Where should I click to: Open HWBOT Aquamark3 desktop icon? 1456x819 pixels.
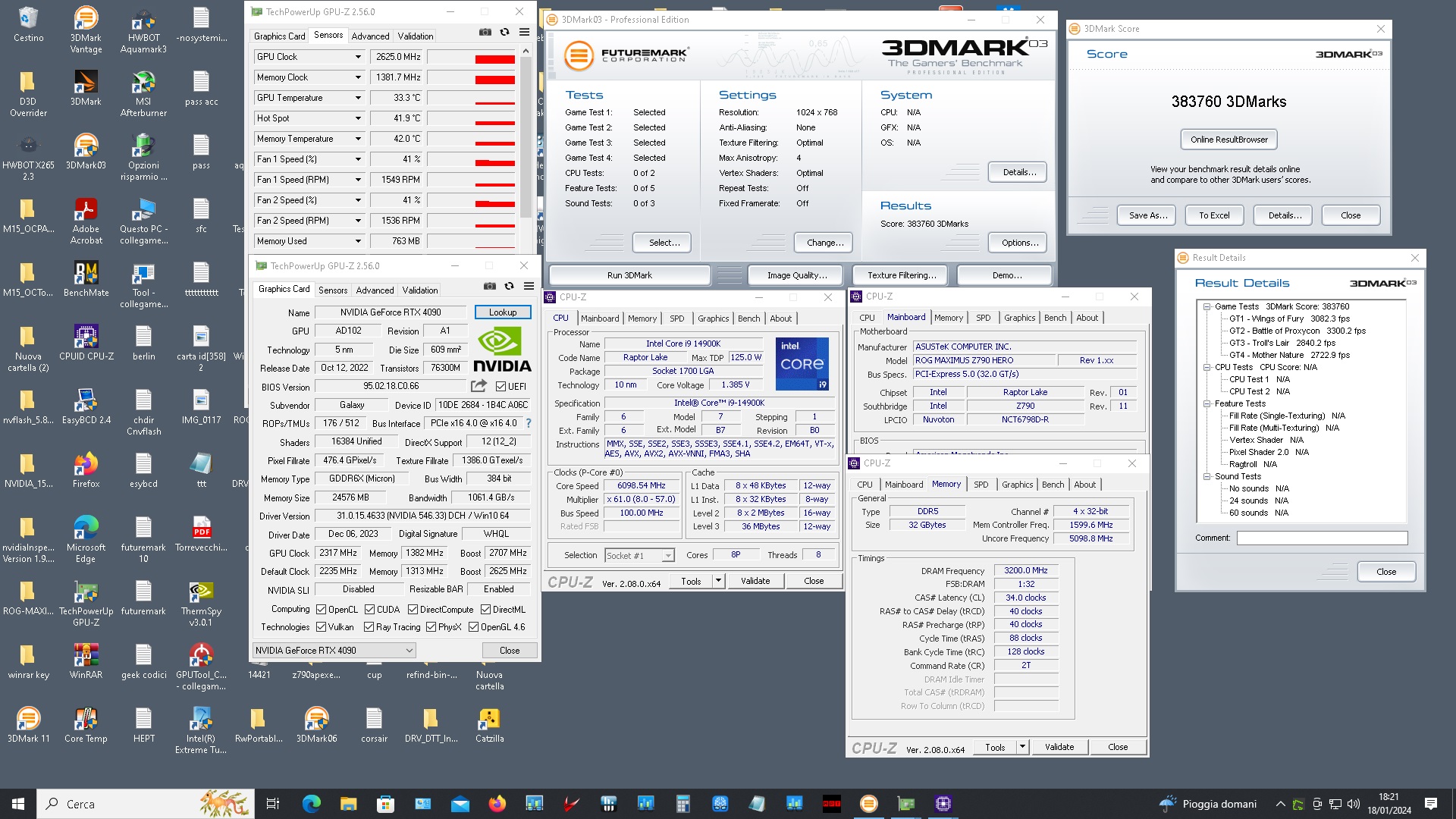tap(143, 30)
